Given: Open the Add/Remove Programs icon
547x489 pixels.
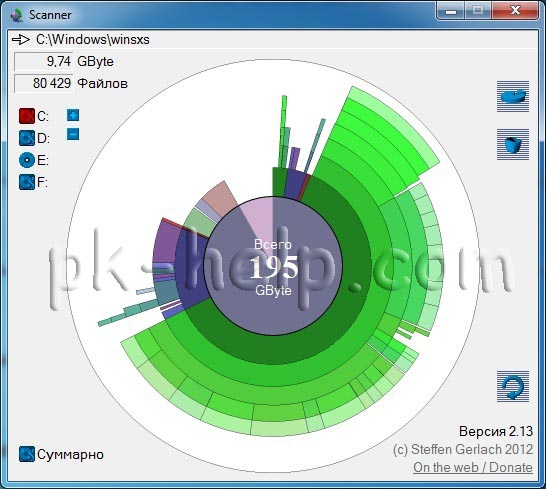Looking at the screenshot, I should click(x=513, y=97).
